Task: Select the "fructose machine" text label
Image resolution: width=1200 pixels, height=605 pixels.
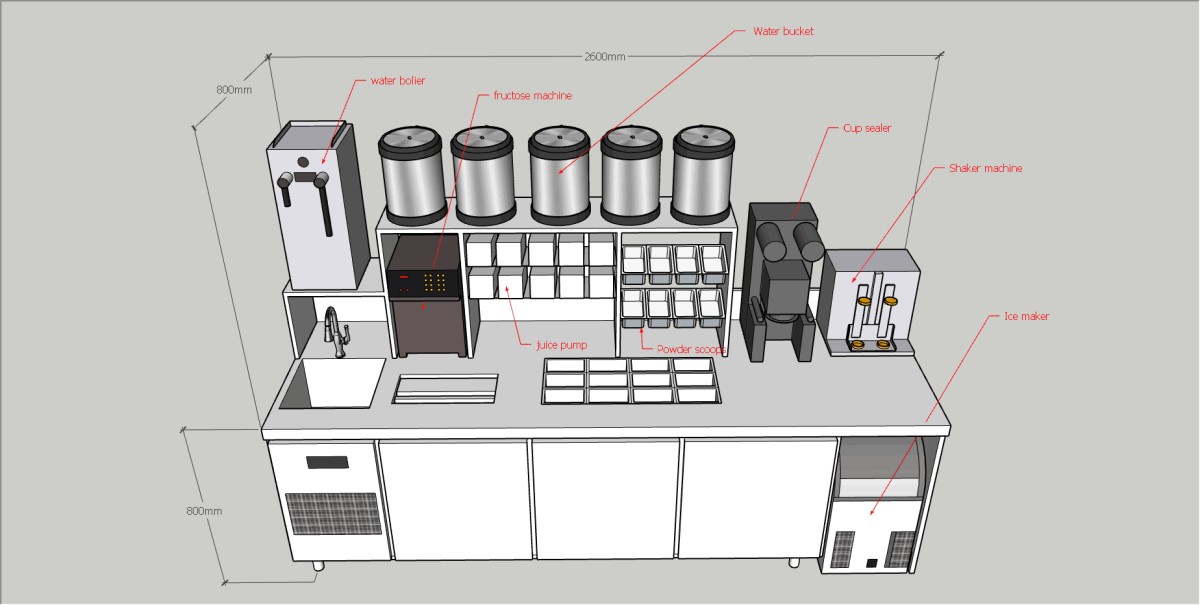Action: (x=532, y=96)
